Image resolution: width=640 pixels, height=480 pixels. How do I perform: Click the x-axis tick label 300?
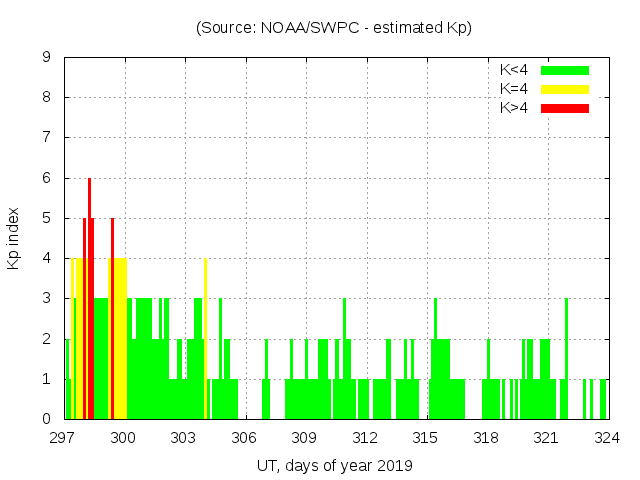[124, 437]
